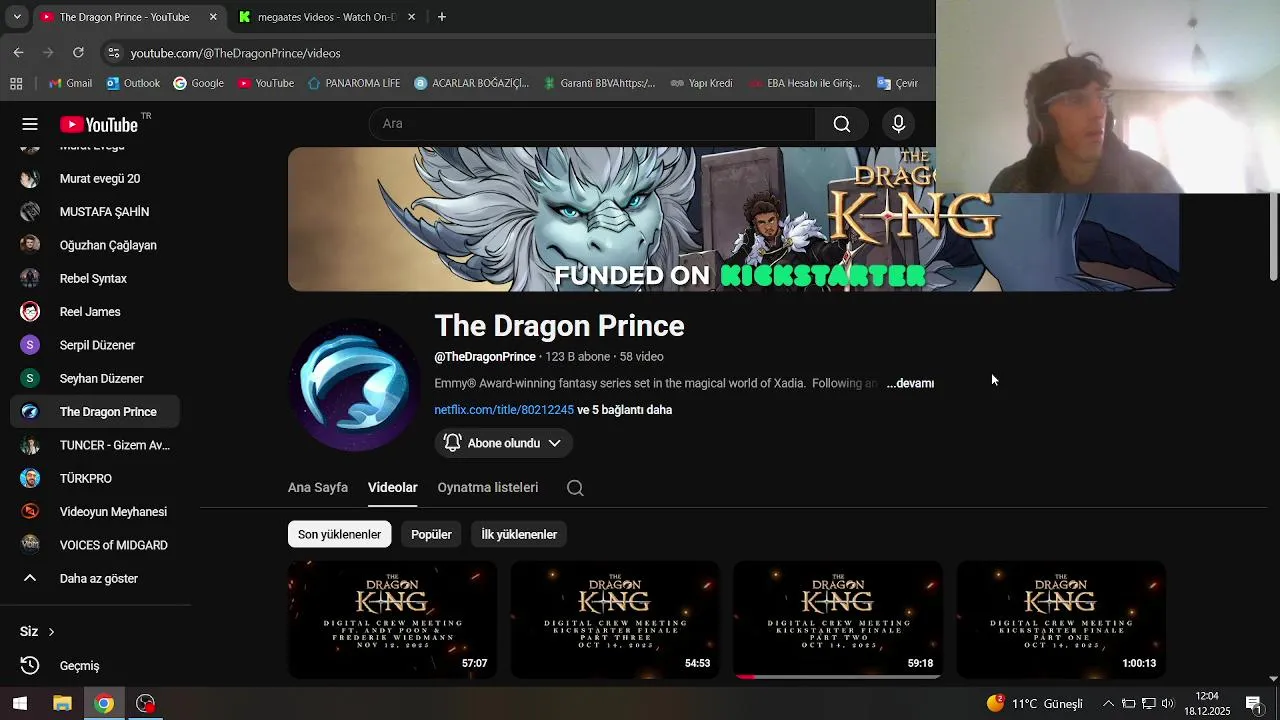
Task: Open PANAROMA LİFE bookmark
Action: coord(354,83)
